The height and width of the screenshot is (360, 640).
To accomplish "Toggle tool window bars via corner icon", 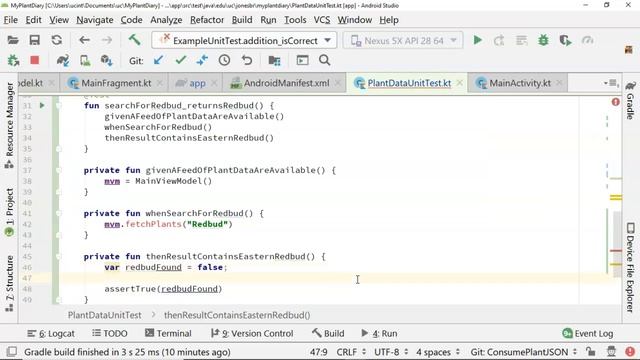I will click(12, 352).
